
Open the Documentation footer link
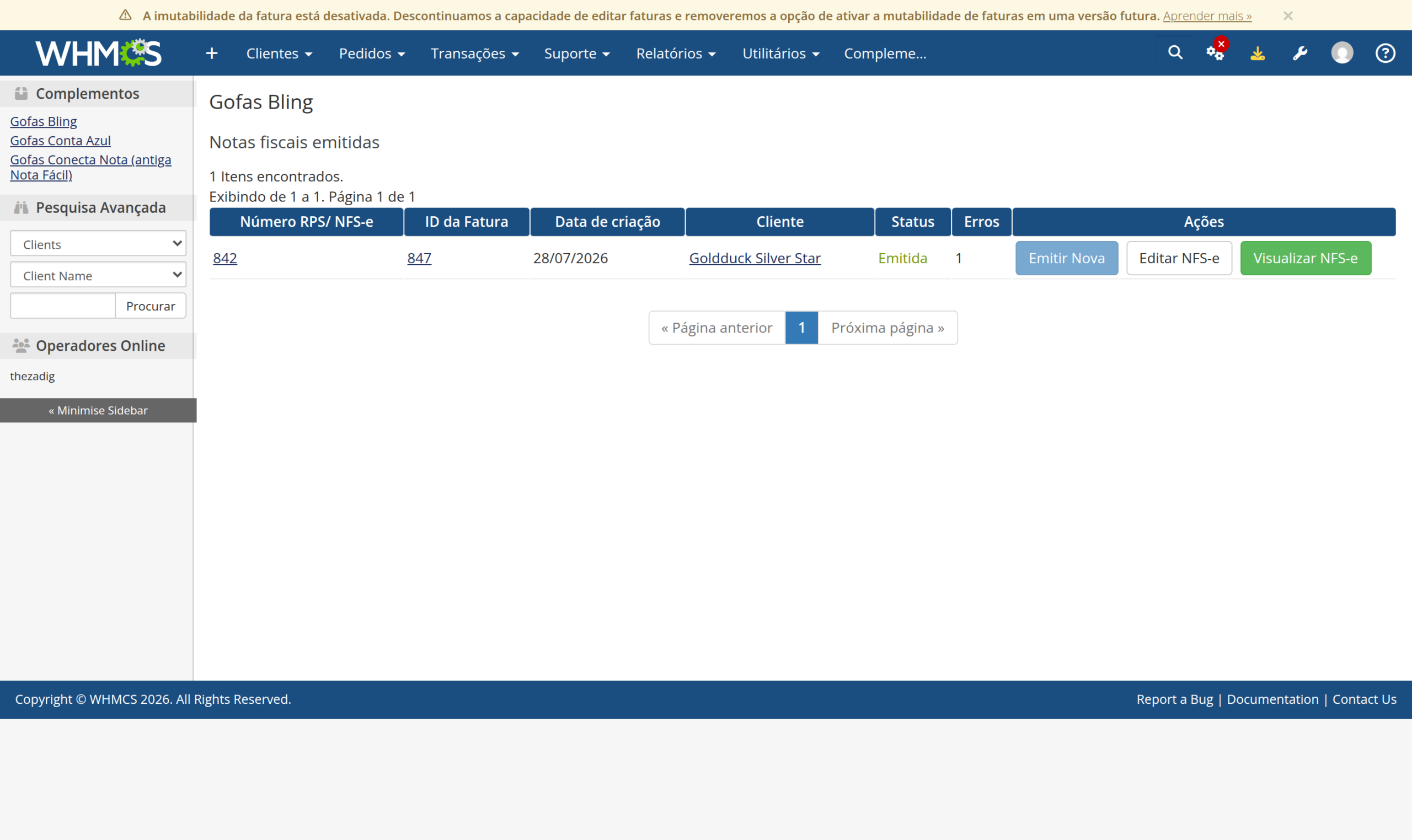coord(1272,699)
